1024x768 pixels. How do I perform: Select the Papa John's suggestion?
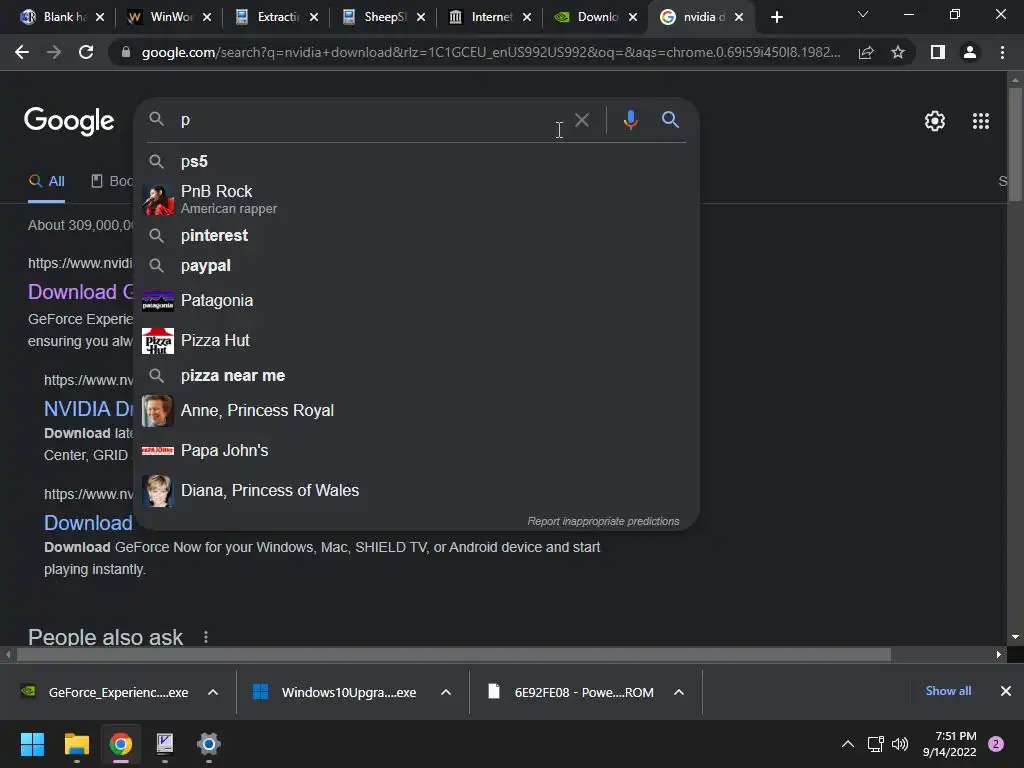[x=417, y=451]
